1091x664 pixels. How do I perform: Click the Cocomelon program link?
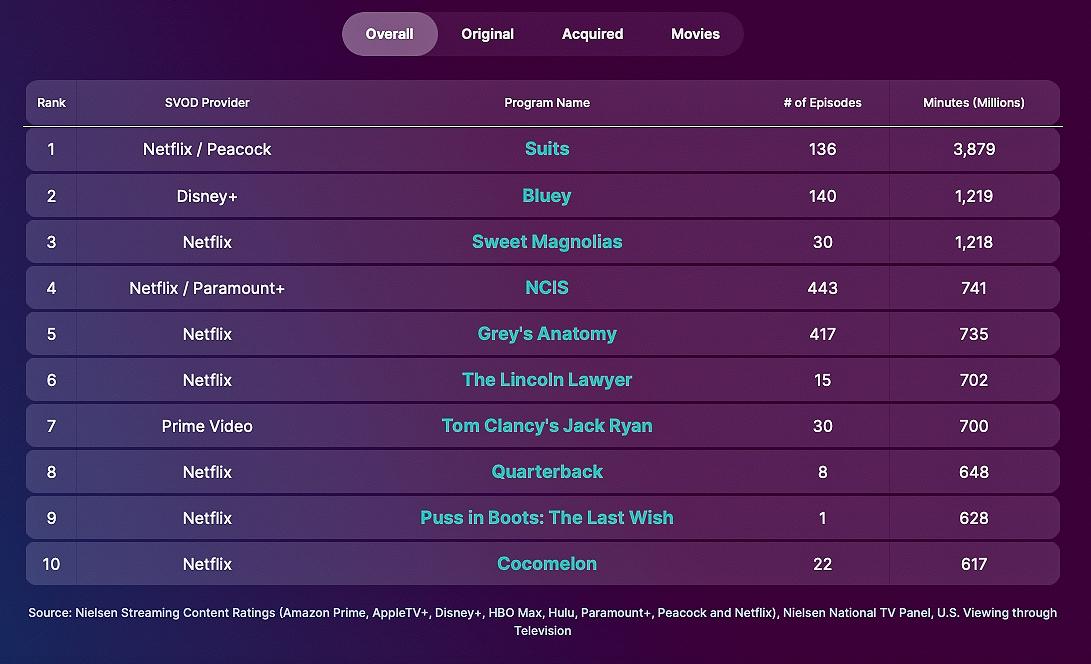pos(547,564)
